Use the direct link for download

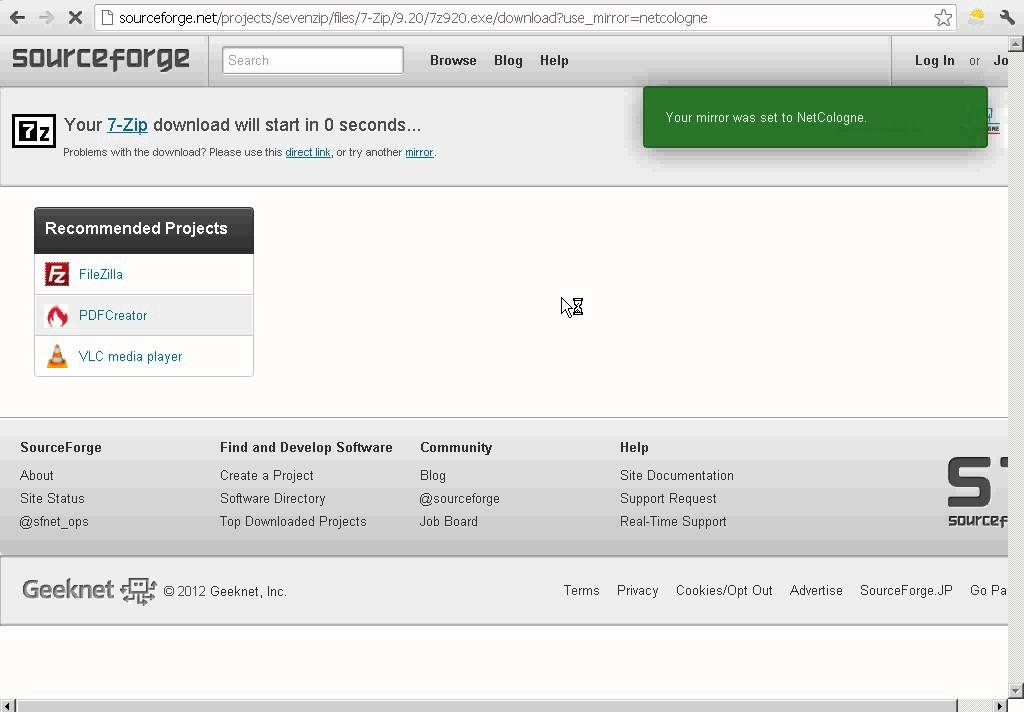click(308, 152)
